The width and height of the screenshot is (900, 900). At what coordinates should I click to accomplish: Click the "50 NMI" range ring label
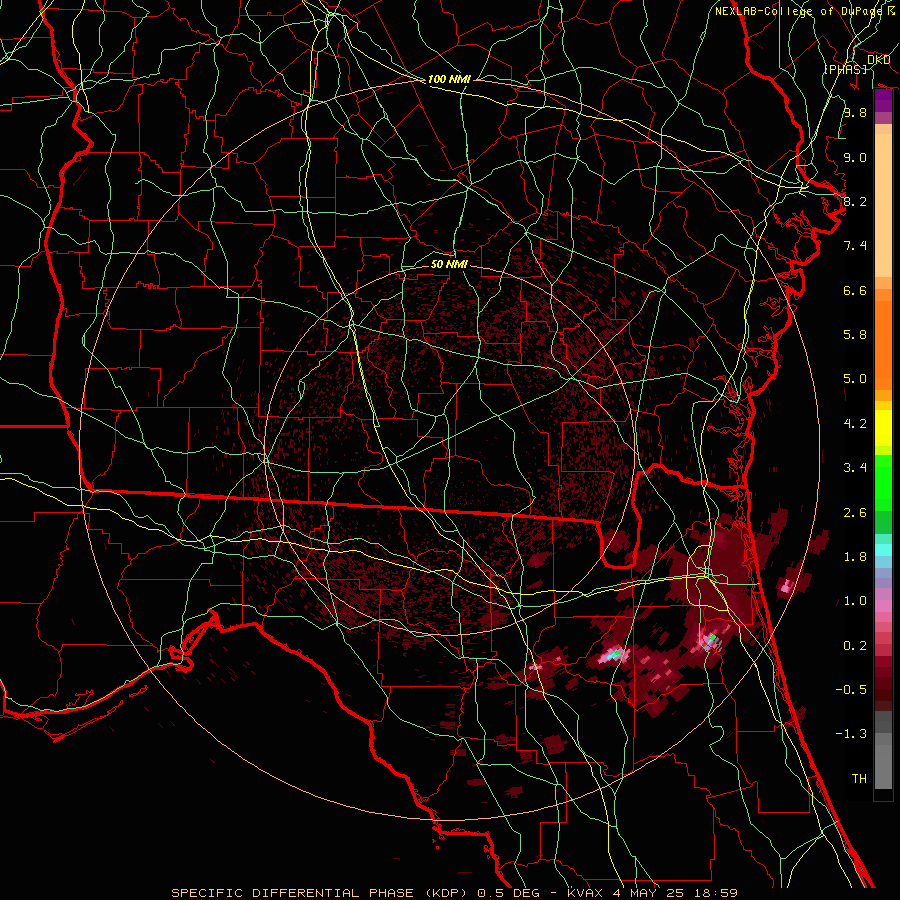click(x=449, y=264)
